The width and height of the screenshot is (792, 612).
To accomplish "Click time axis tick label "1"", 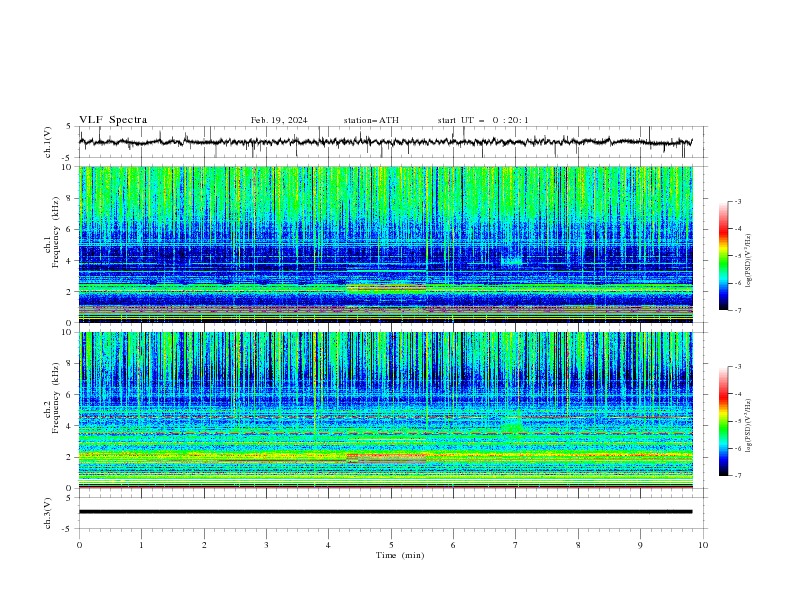I will point(141,545).
